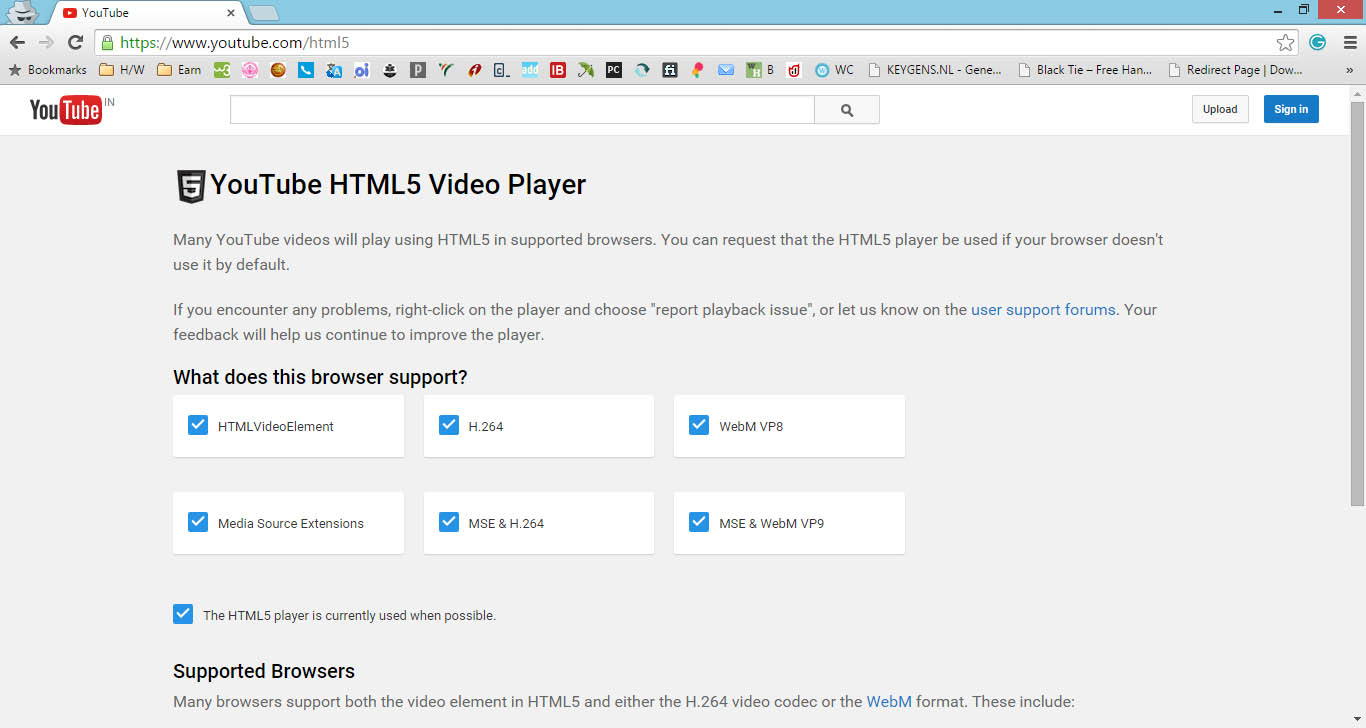The height and width of the screenshot is (728, 1366).
Task: Toggle the MSE & WebM VP9 checkbox
Action: (x=699, y=523)
